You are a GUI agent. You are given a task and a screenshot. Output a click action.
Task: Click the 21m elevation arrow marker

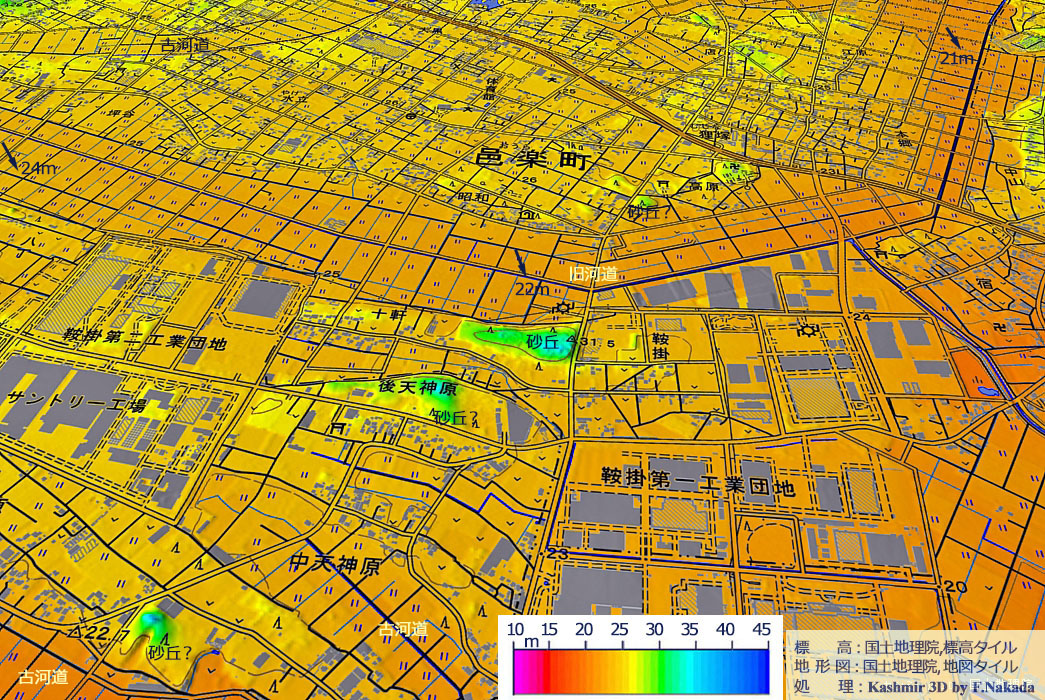[953, 38]
